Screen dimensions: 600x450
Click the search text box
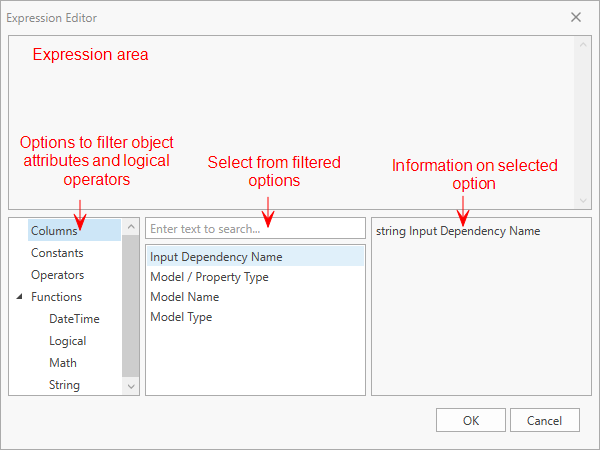[x=255, y=229]
